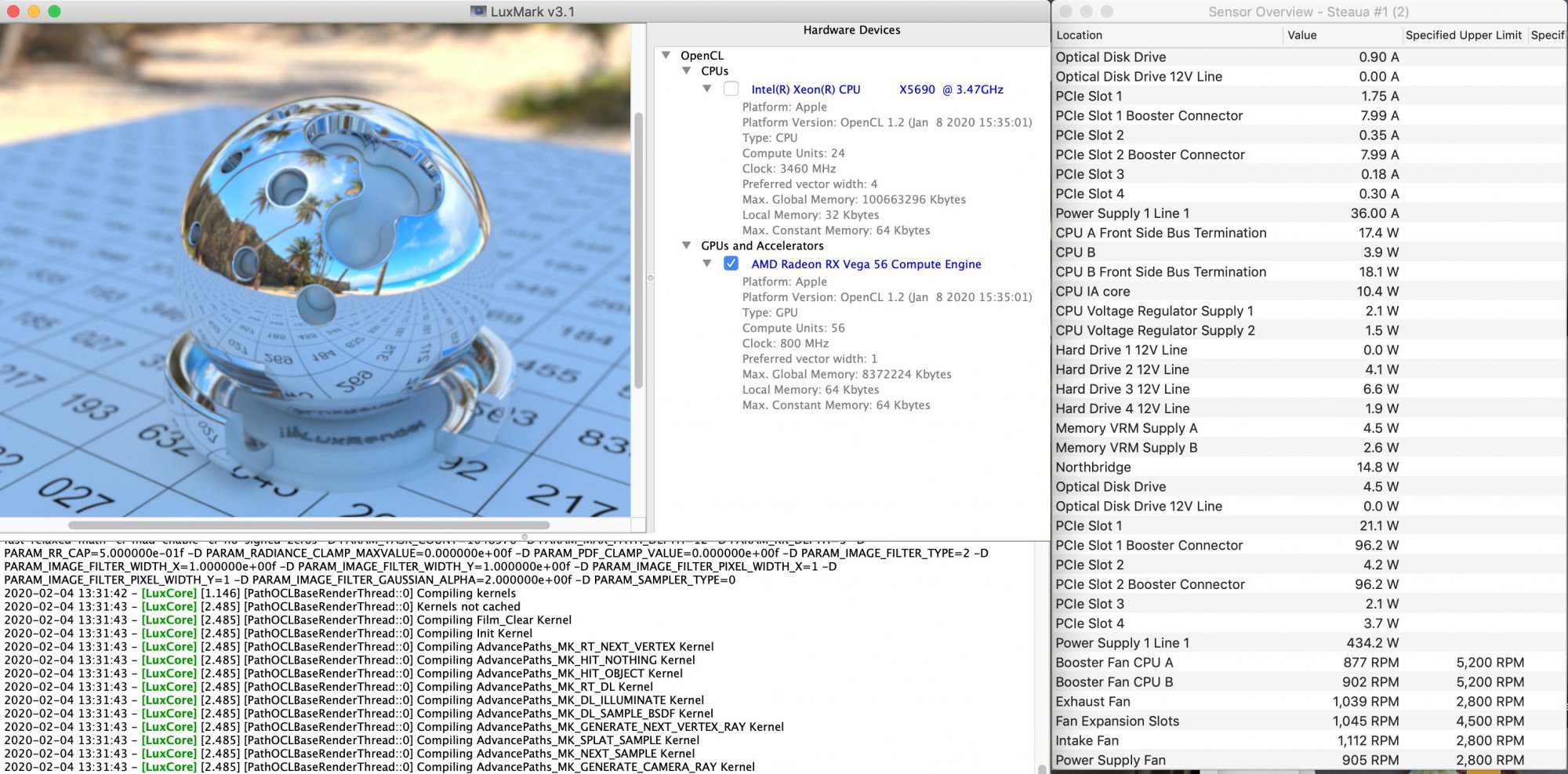Select the Booster Fan CPU A row
1568x774 pixels.
click(x=1308, y=663)
